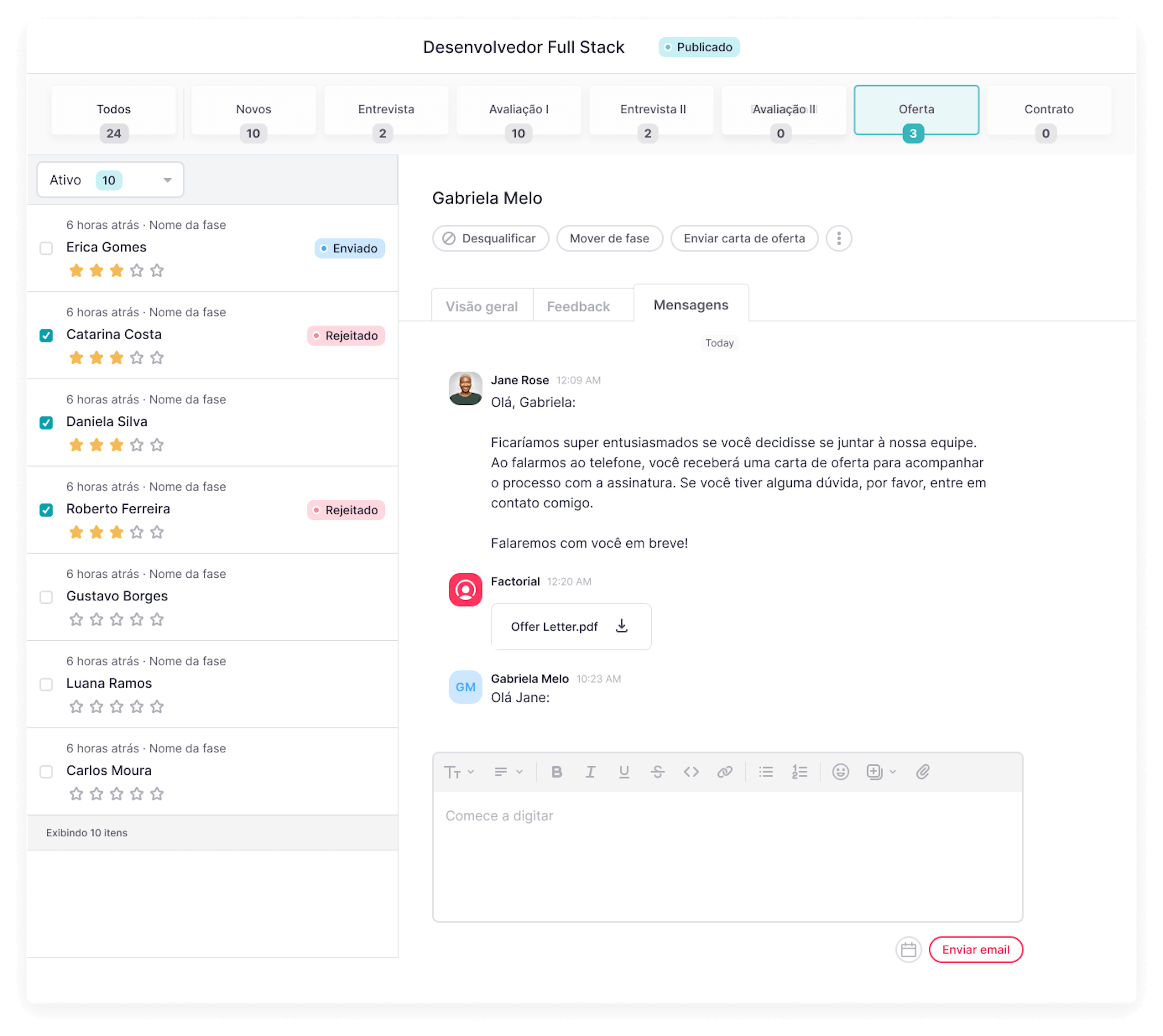
Task: Select the Gustavo Borges checkbox
Action: point(46,597)
